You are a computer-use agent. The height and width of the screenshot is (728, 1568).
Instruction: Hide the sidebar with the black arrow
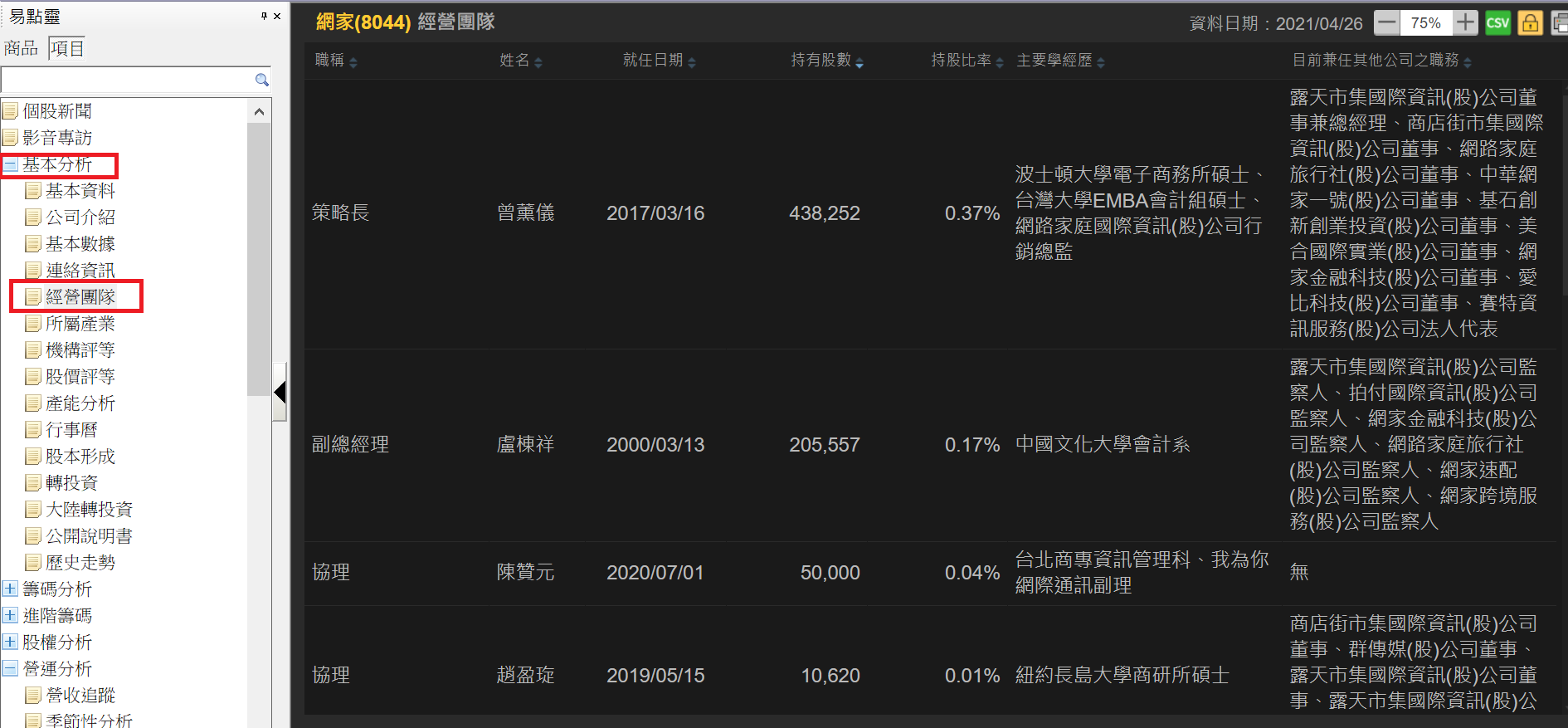pyautogui.click(x=280, y=392)
